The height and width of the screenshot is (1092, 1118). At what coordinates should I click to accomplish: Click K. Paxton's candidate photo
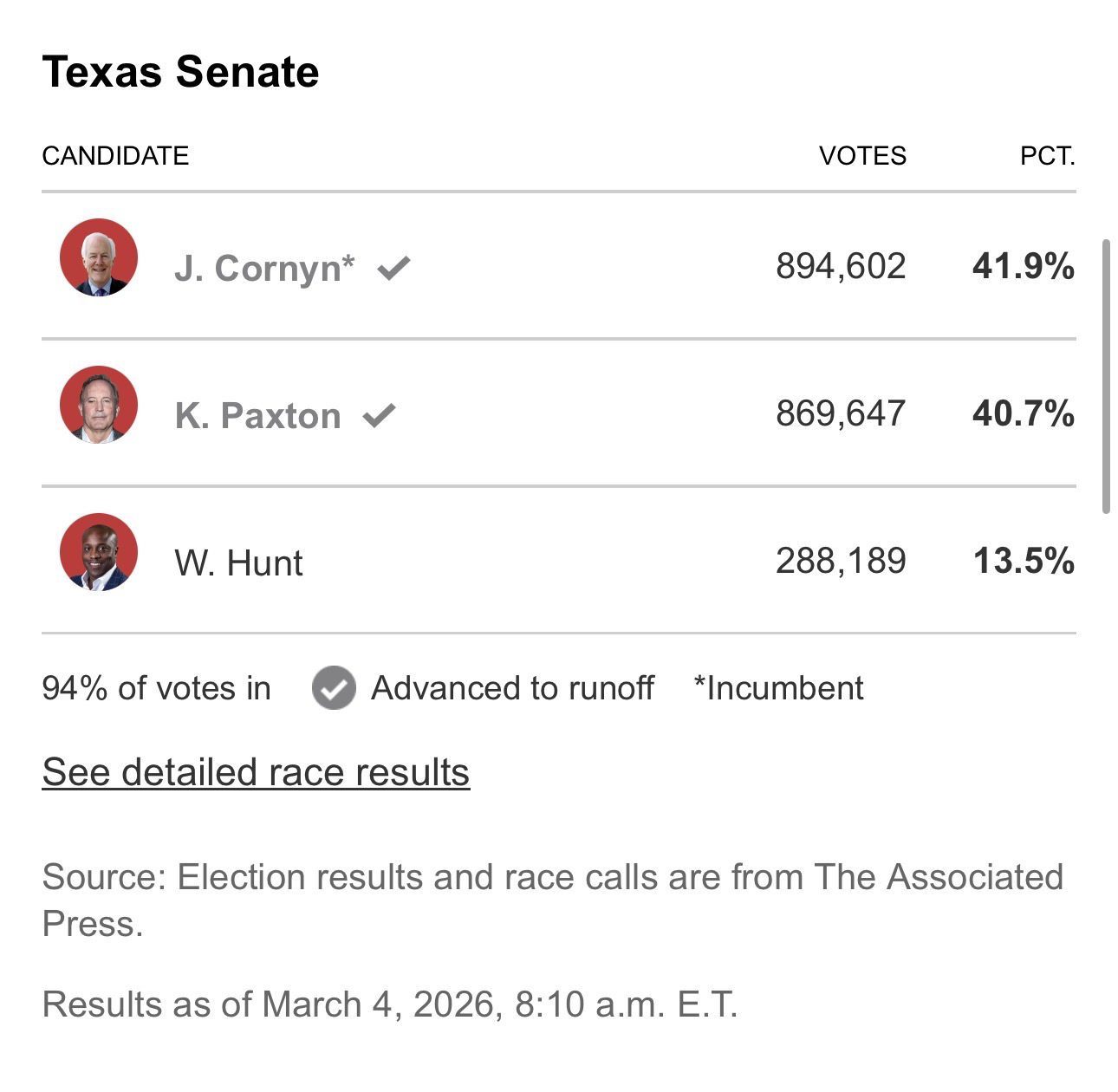click(x=98, y=405)
